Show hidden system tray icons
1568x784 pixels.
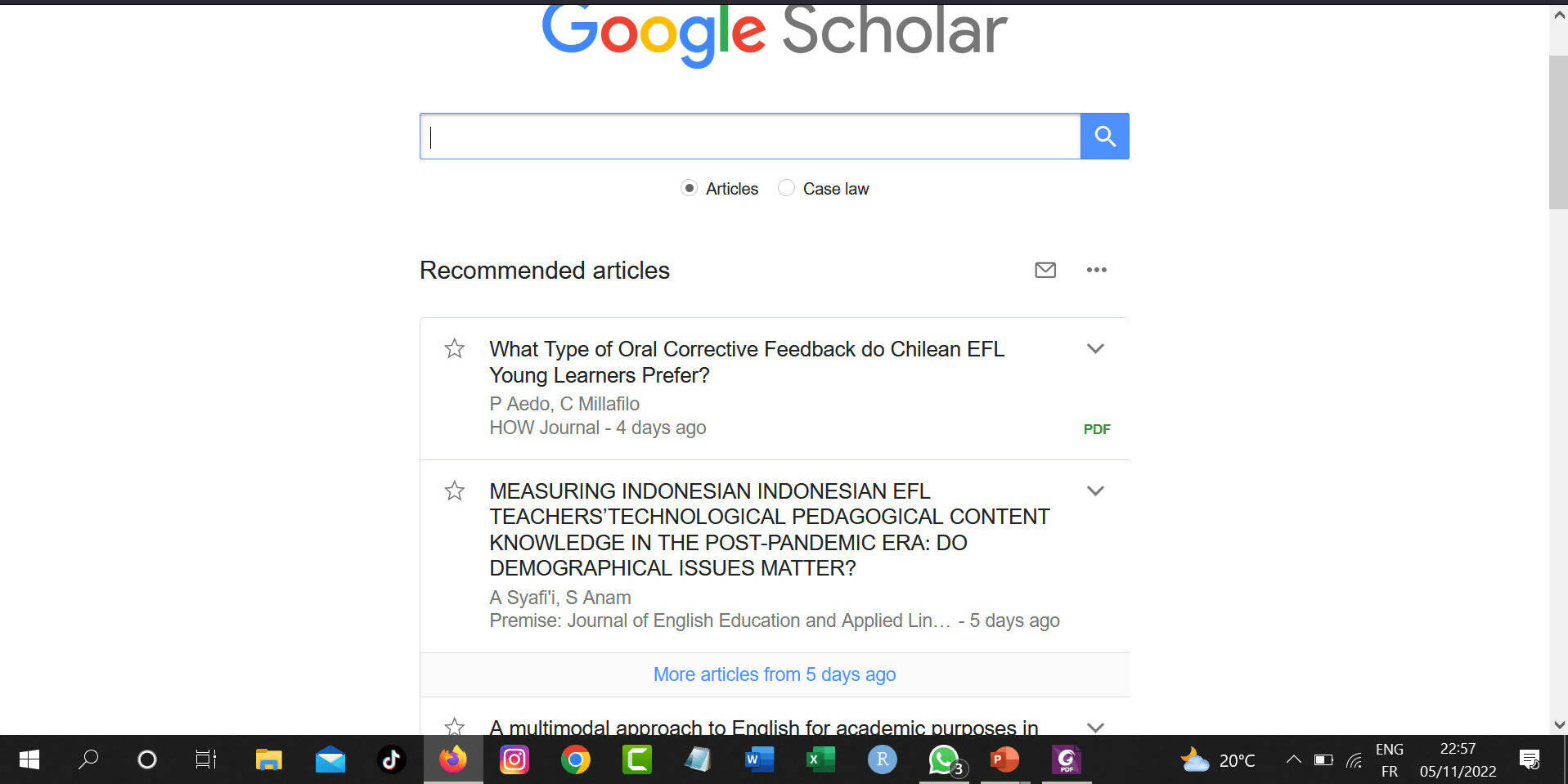coord(1293,759)
